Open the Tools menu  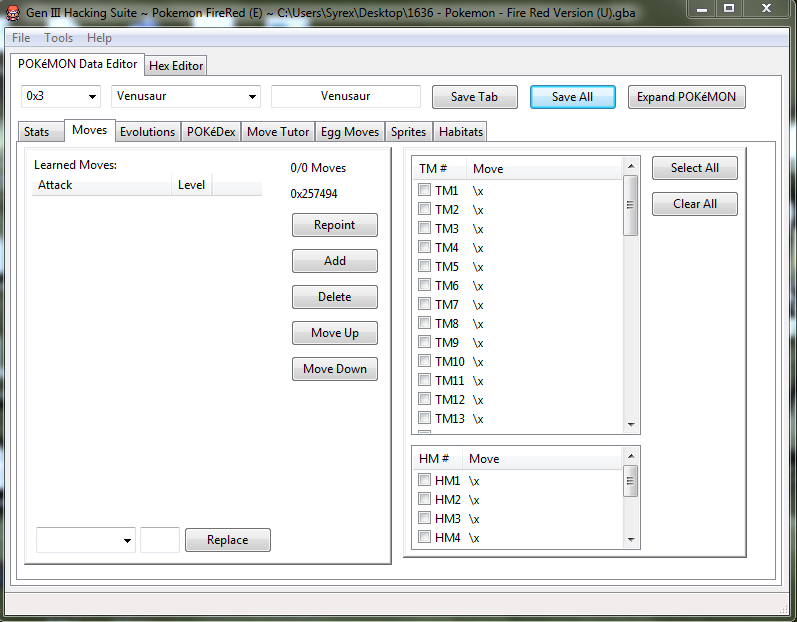[58, 38]
